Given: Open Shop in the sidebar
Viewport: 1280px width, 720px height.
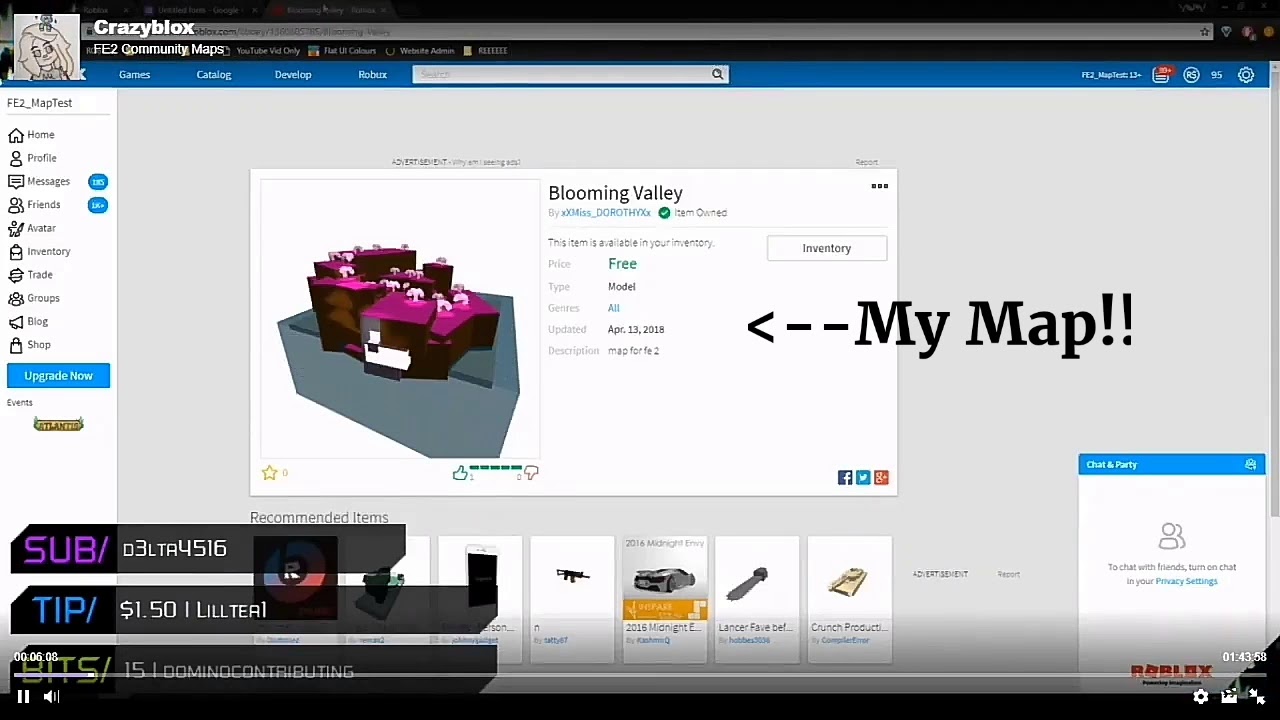Looking at the screenshot, I should 30,345.
